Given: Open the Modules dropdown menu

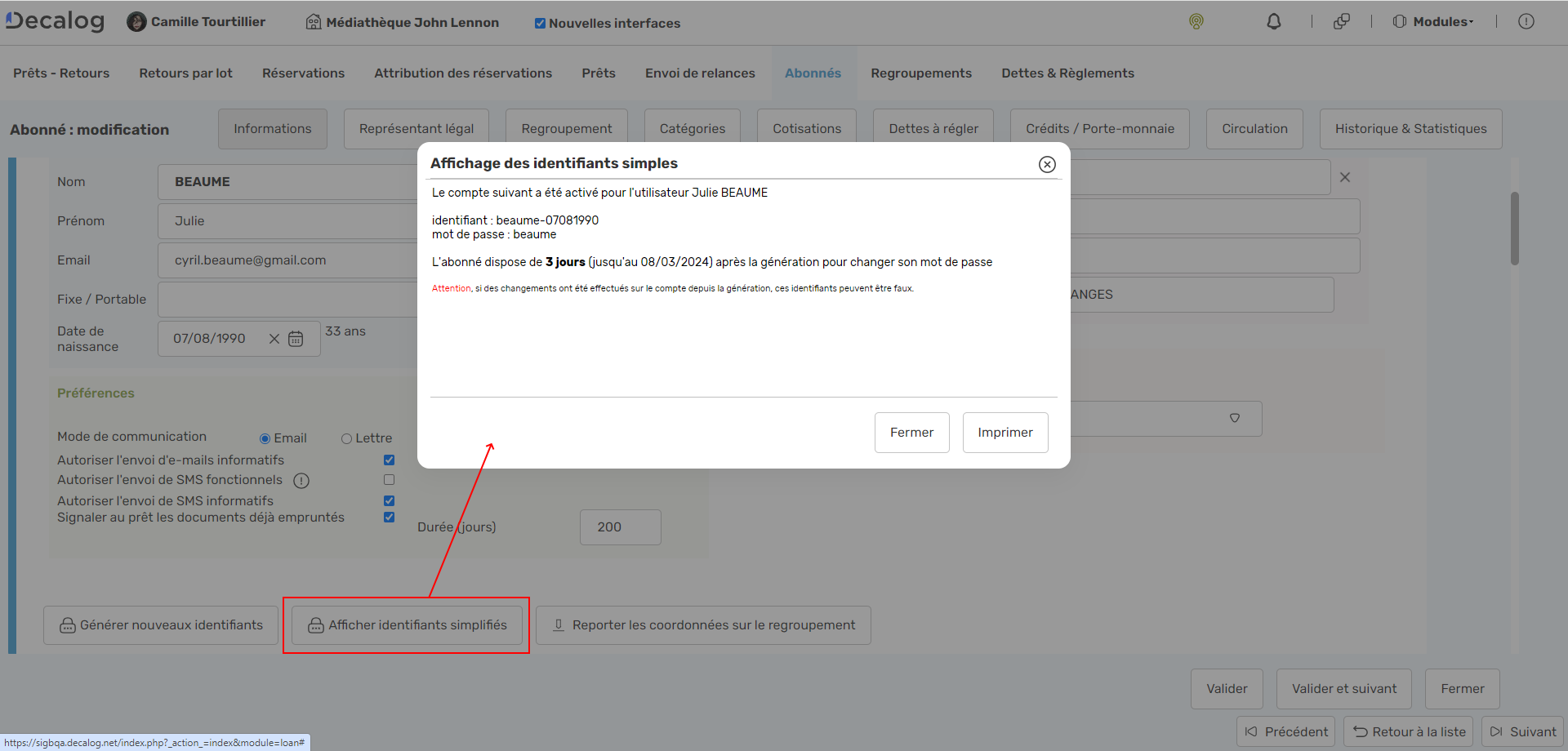Looking at the screenshot, I should click(1434, 22).
